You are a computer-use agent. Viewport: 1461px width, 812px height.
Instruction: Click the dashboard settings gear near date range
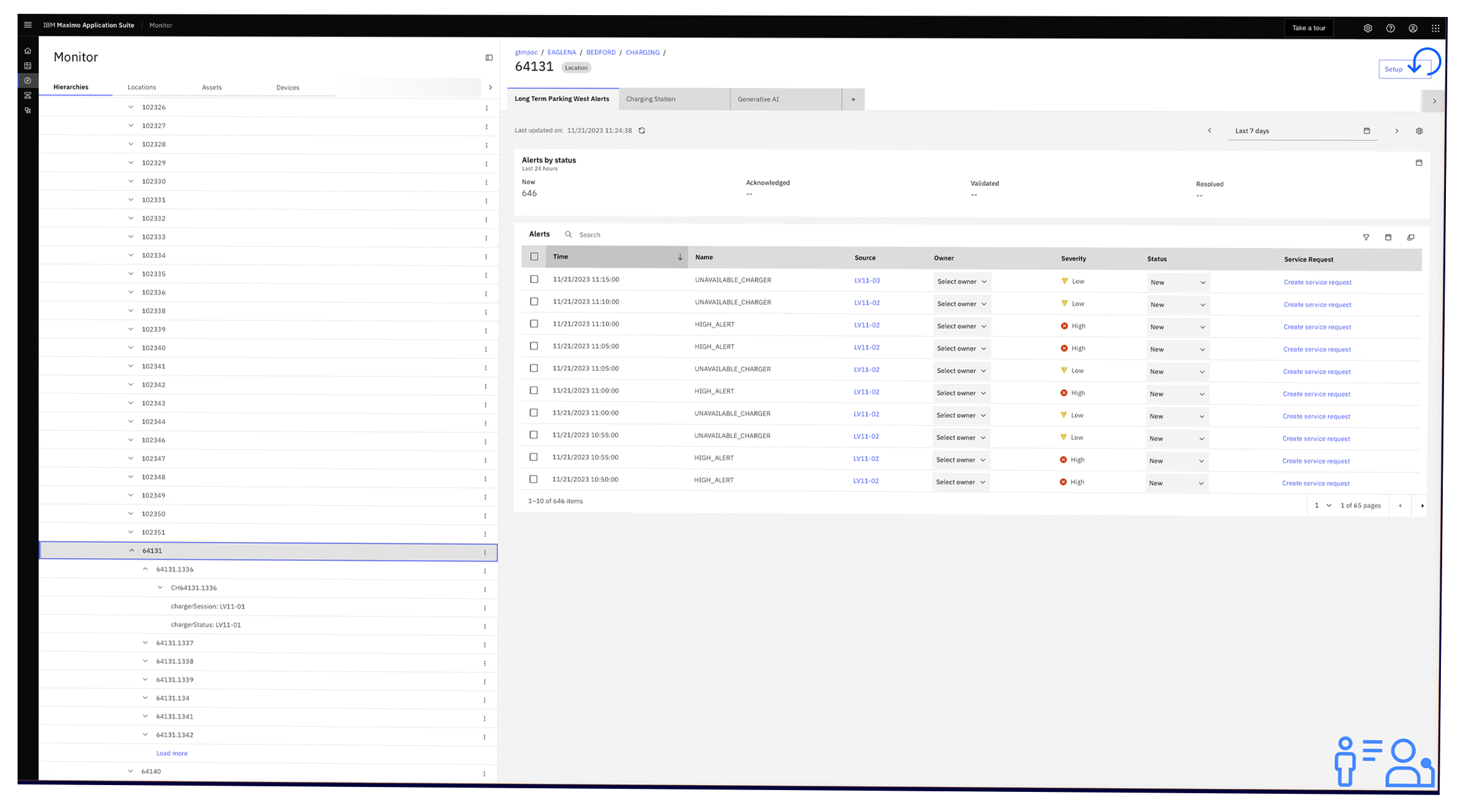tap(1419, 131)
